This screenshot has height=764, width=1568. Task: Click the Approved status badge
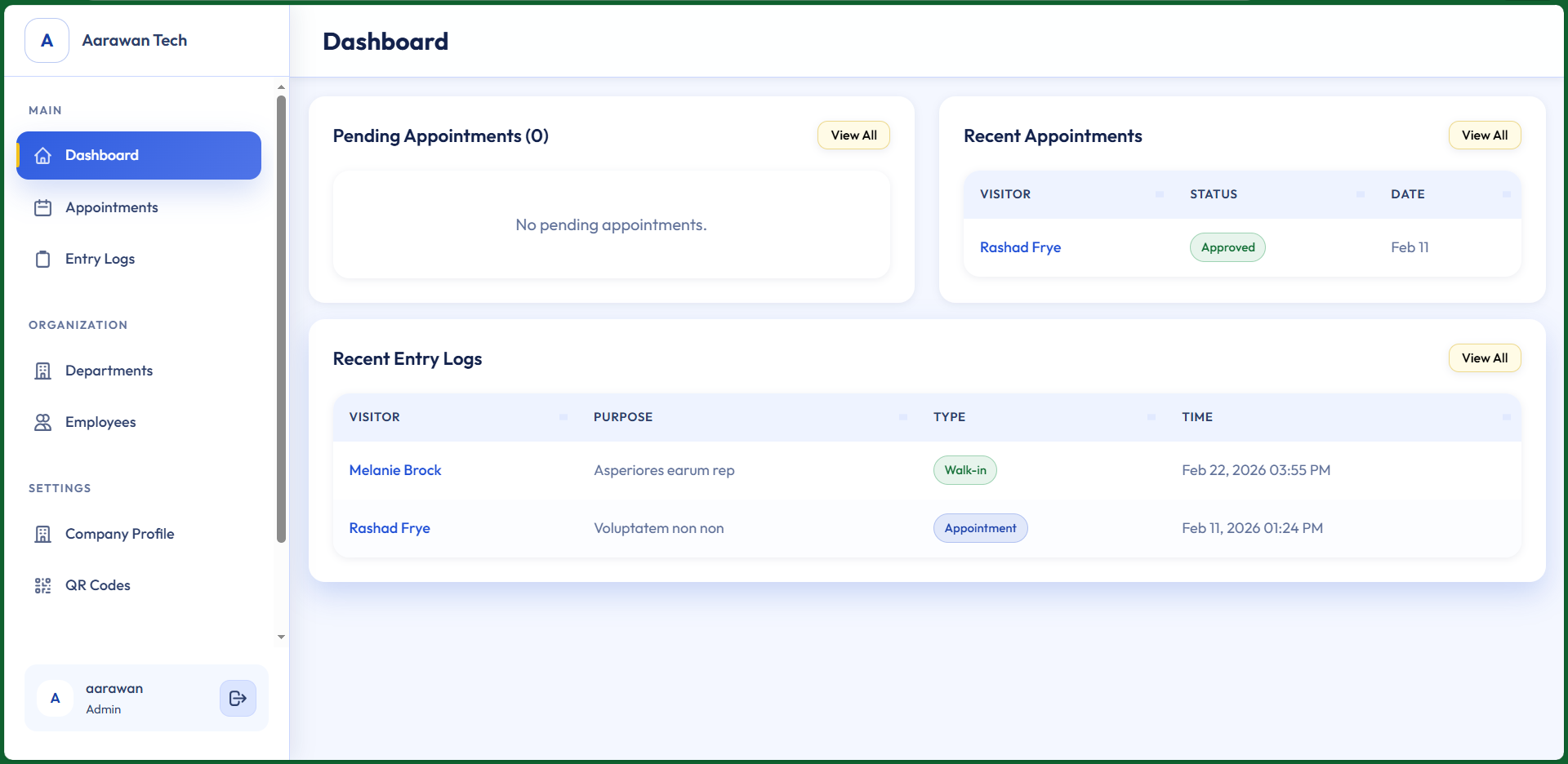tap(1227, 247)
